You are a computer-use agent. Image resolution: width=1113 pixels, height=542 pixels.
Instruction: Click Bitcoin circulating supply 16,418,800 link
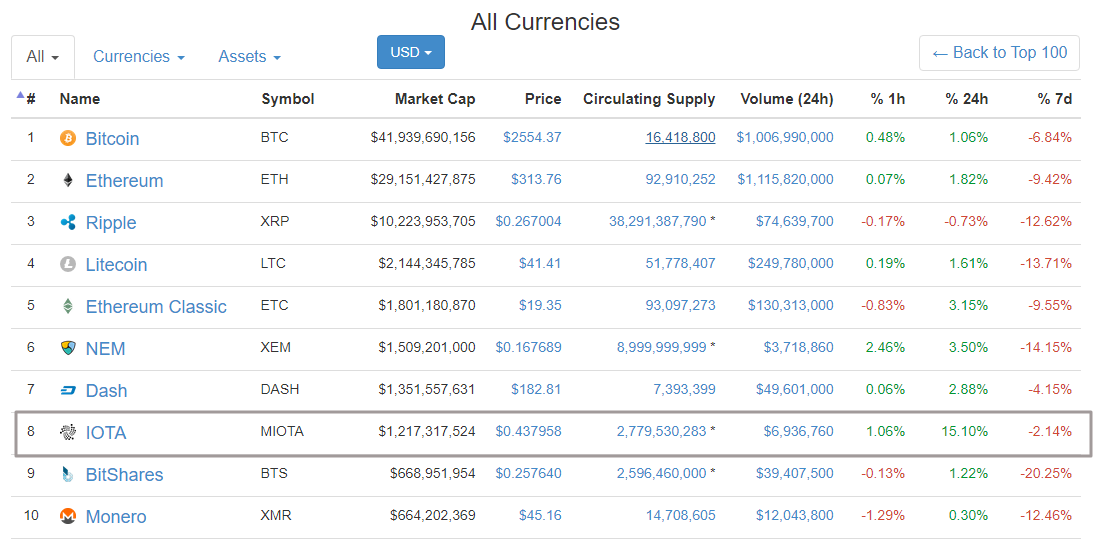coord(680,137)
